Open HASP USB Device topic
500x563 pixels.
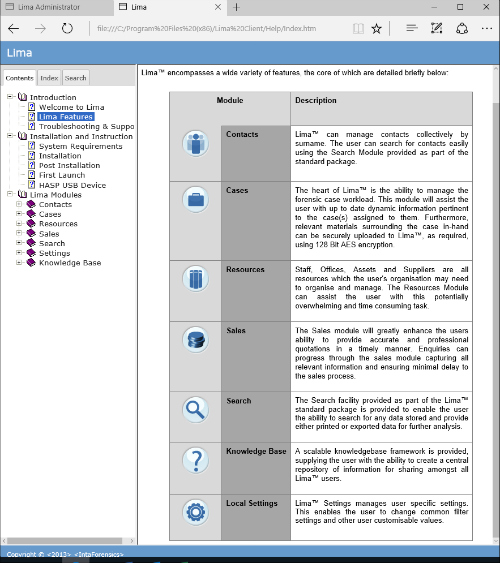tap(72, 185)
